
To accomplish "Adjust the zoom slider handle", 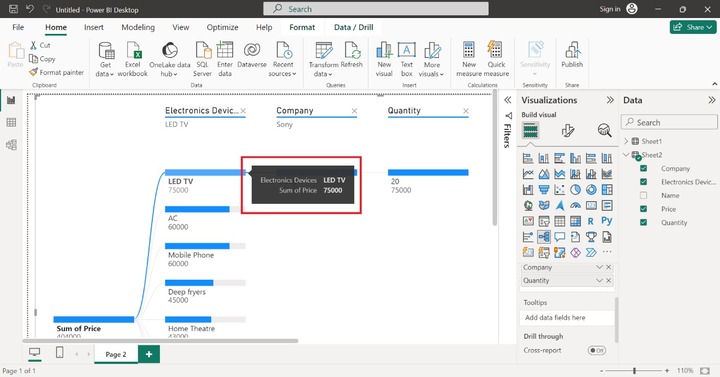I will coord(635,371).
